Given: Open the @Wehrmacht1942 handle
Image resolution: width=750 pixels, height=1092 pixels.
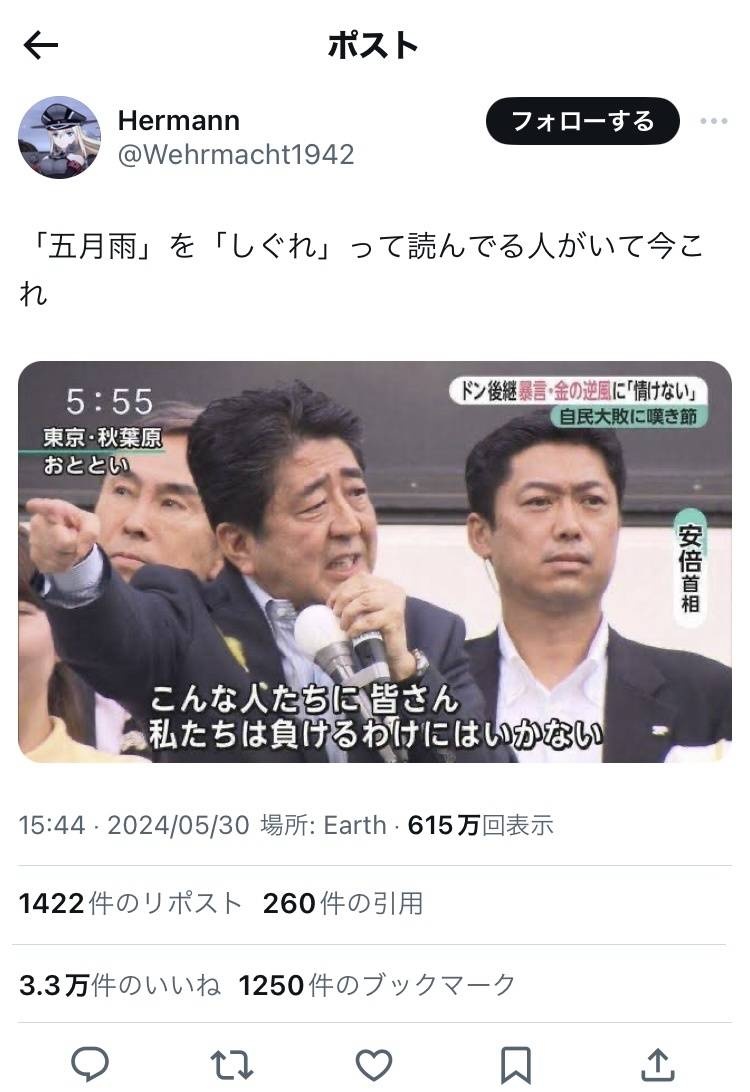Looking at the screenshot, I should coord(236,155).
